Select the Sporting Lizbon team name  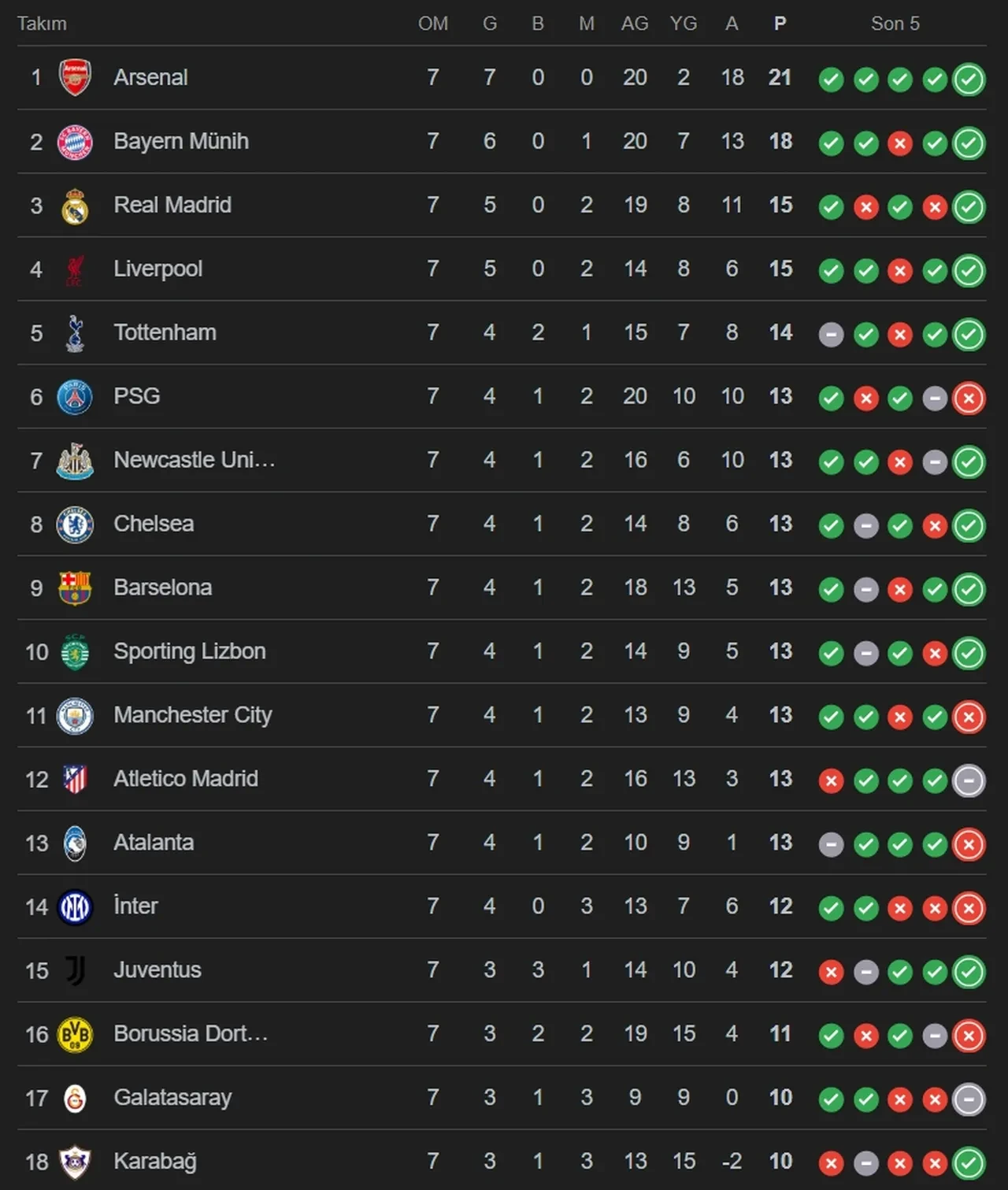tap(189, 652)
